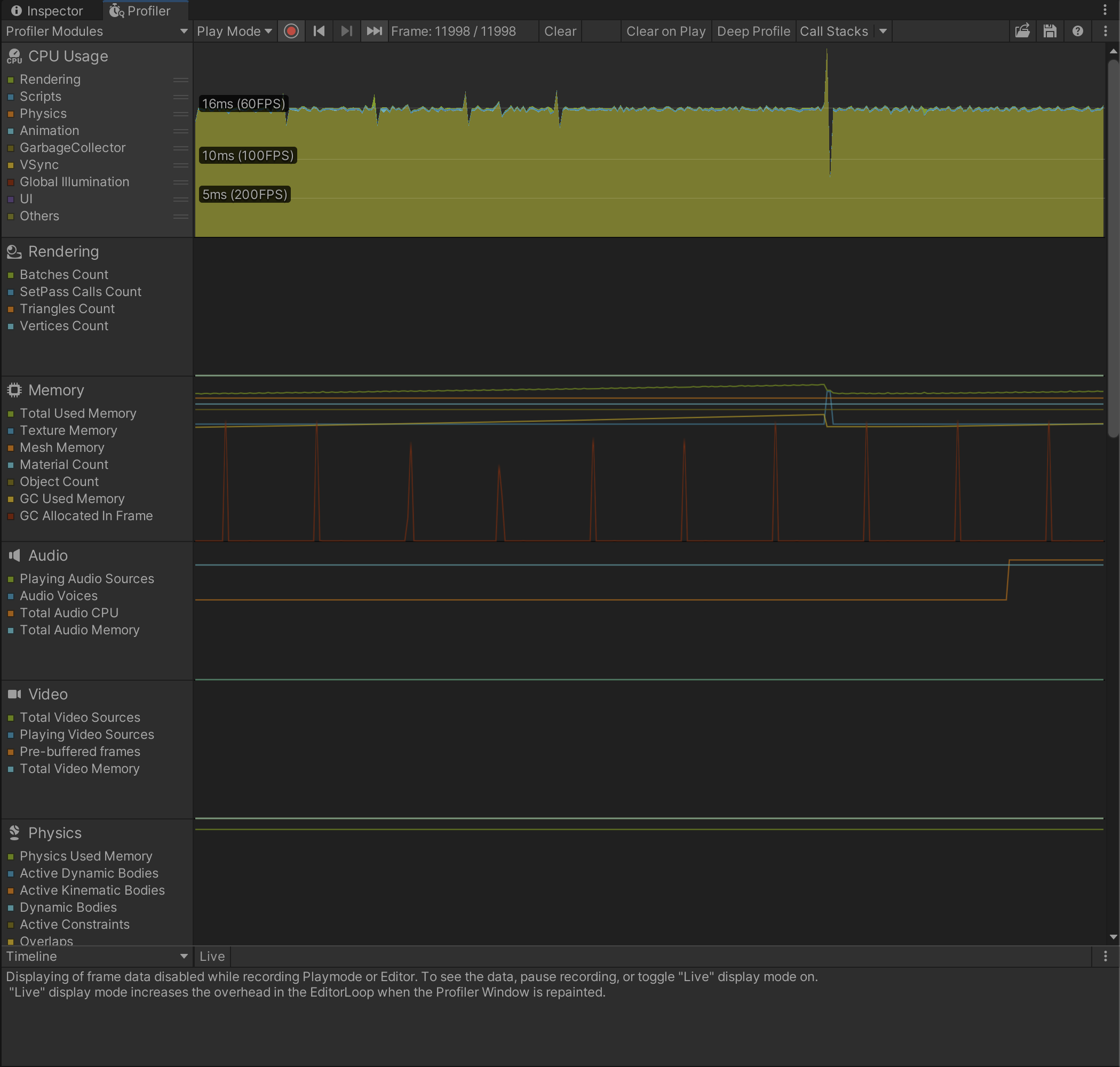Image resolution: width=1120 pixels, height=1067 pixels.
Task: Save the profiler data to file
Action: pos(1050,31)
